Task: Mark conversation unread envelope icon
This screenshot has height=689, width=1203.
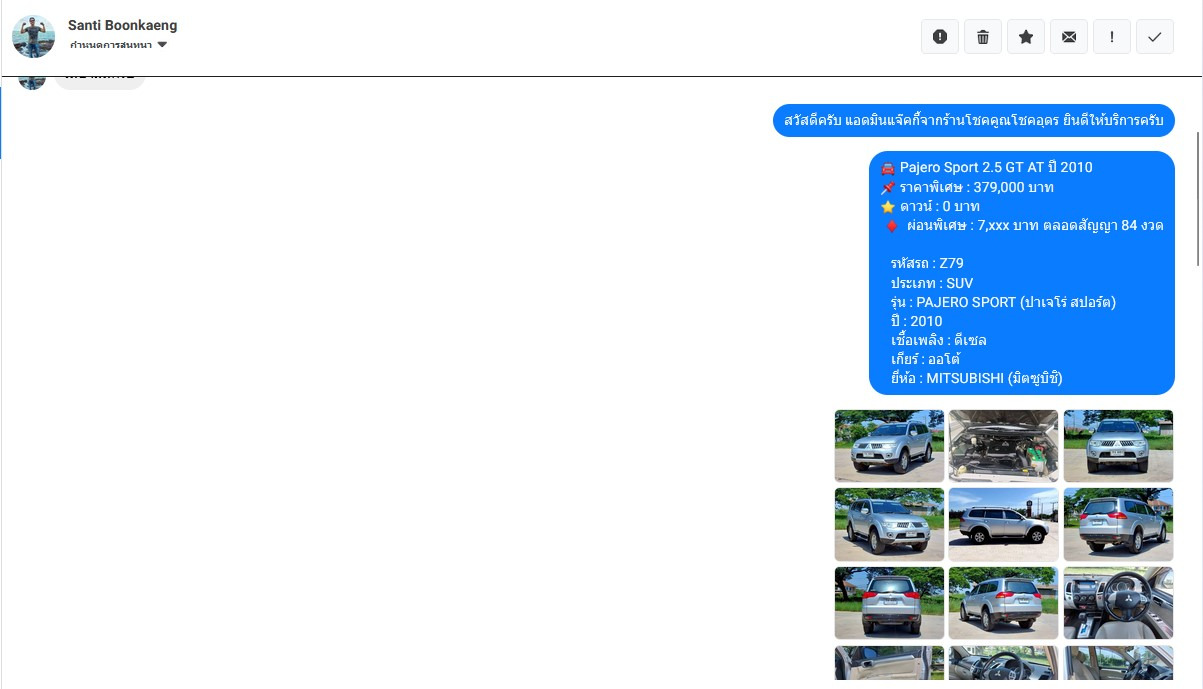Action: click(1069, 37)
